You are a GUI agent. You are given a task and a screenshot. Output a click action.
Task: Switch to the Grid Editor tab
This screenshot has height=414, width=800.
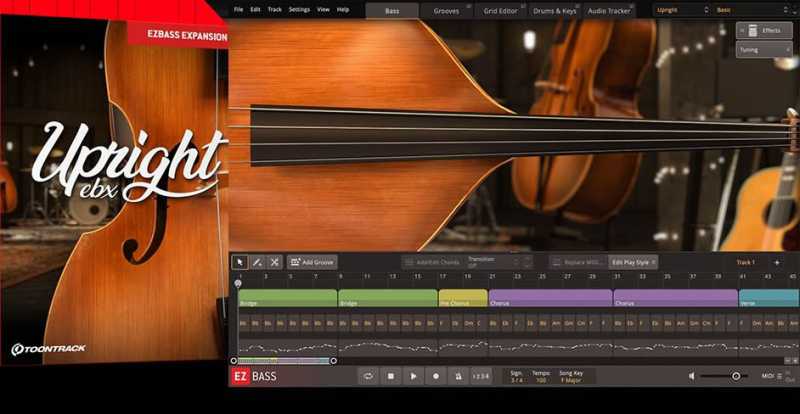tap(501, 11)
